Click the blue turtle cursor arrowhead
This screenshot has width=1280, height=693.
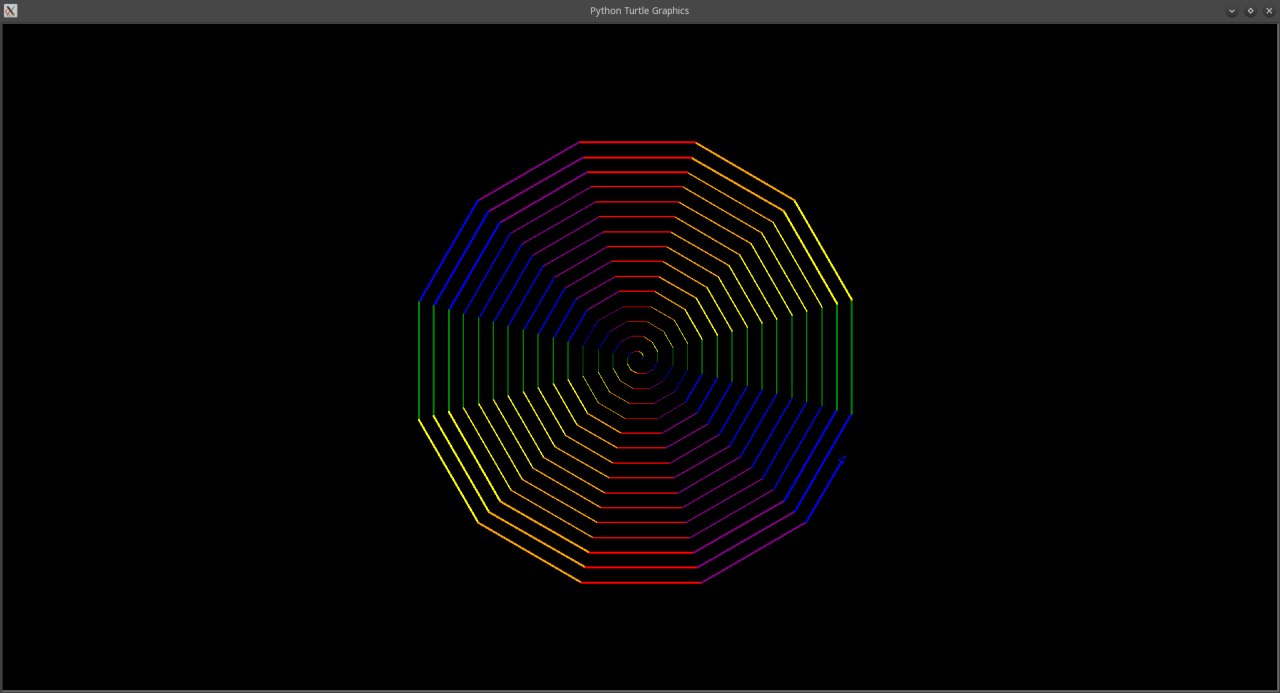(843, 460)
